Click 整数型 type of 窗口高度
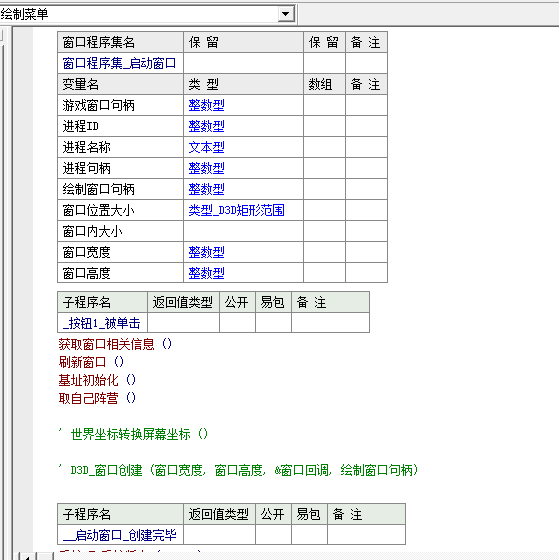Image resolution: width=559 pixels, height=560 pixels. point(206,274)
